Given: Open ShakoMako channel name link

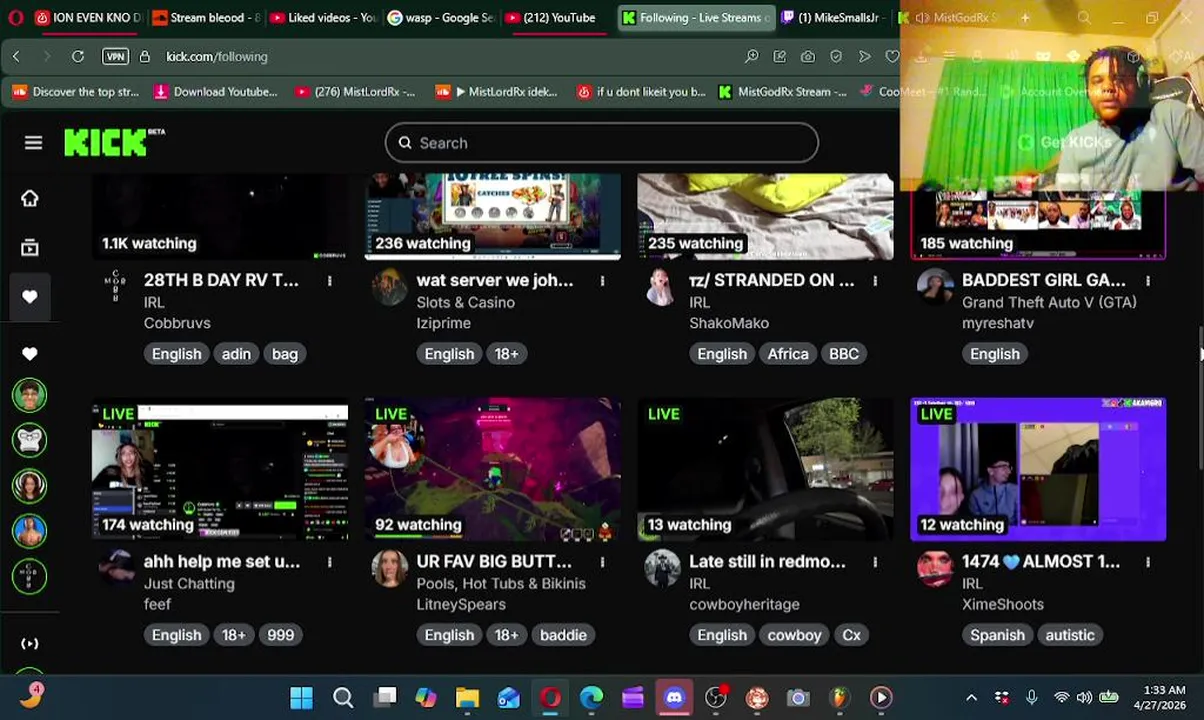Looking at the screenshot, I should click(x=729, y=323).
